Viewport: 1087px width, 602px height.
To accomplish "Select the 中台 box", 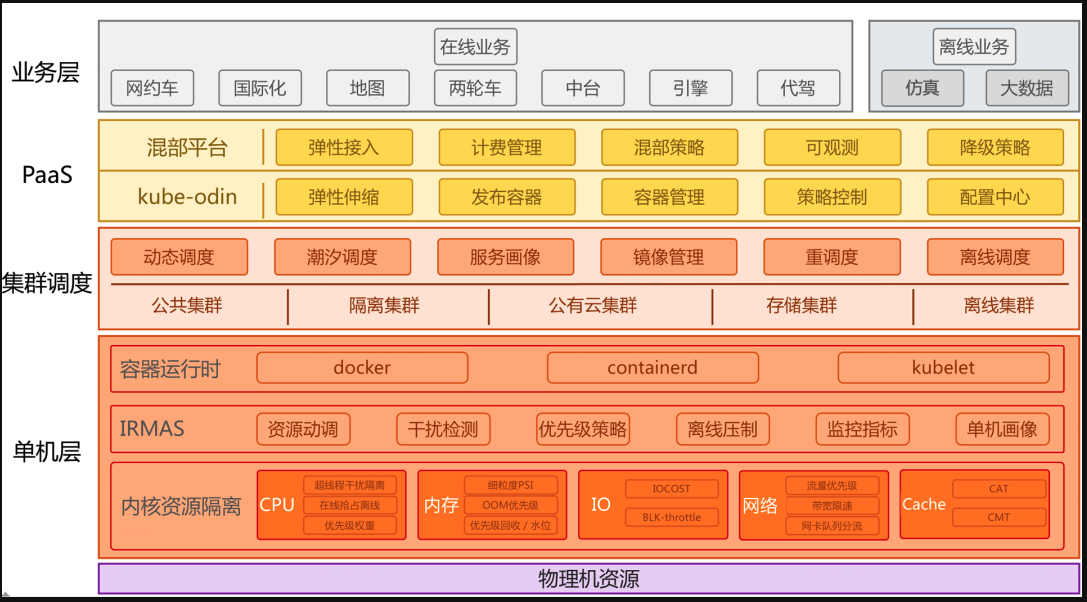I will 582,88.
